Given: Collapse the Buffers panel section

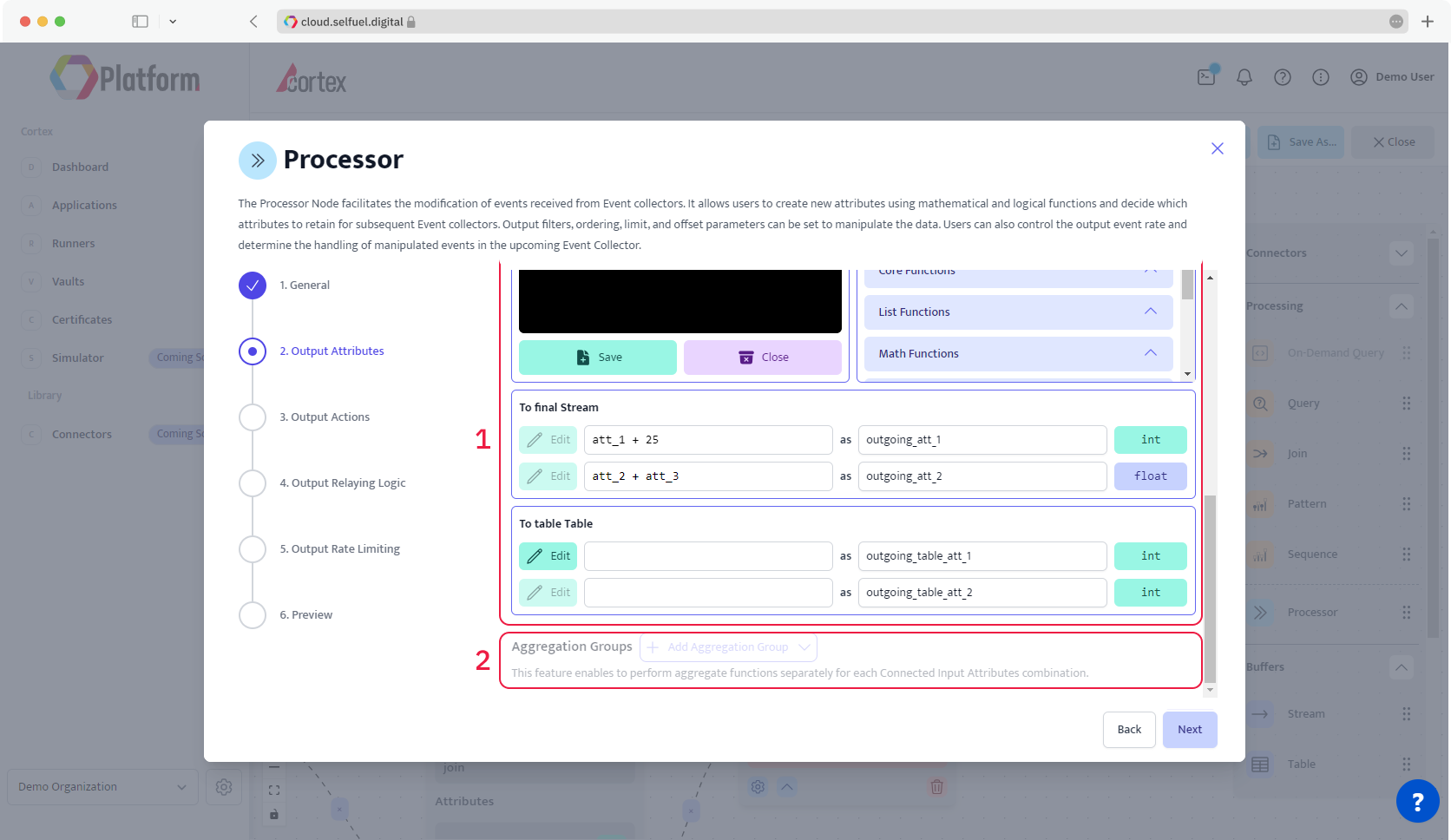Looking at the screenshot, I should point(1402,667).
